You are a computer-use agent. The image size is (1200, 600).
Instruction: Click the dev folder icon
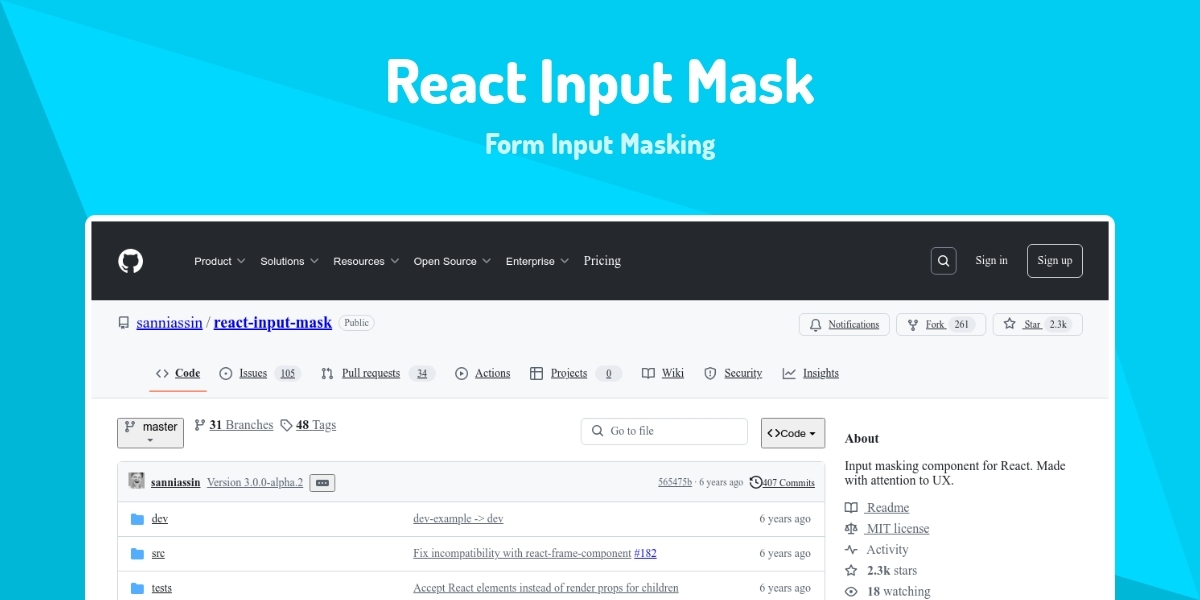click(137, 519)
